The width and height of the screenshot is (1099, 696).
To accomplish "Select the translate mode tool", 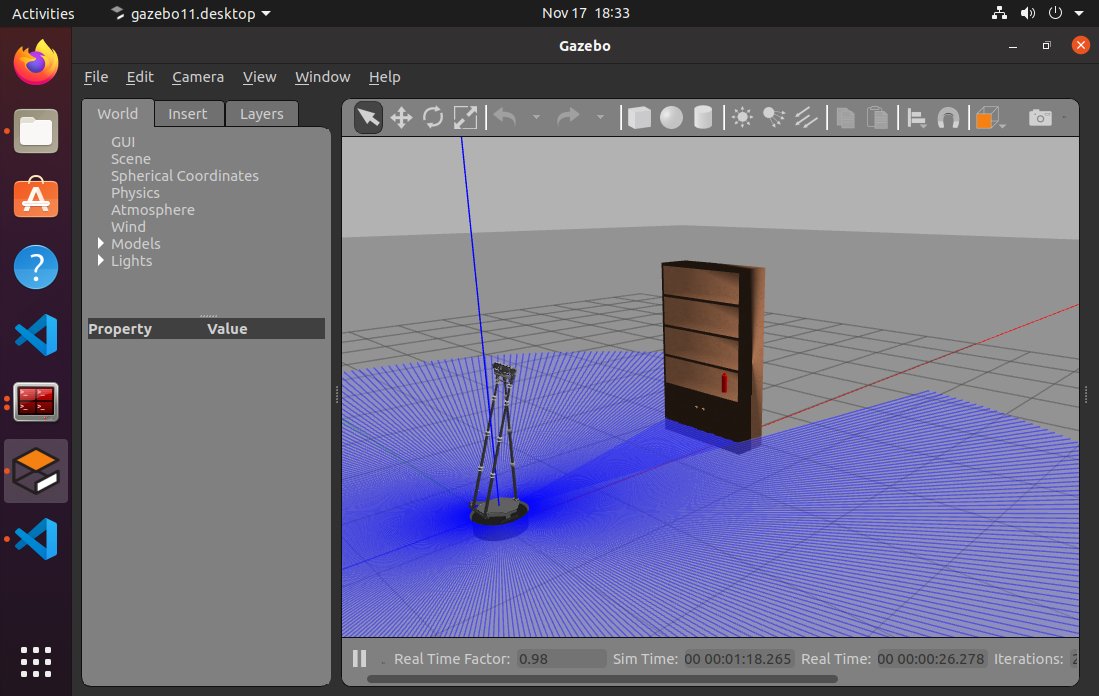I will pos(401,118).
